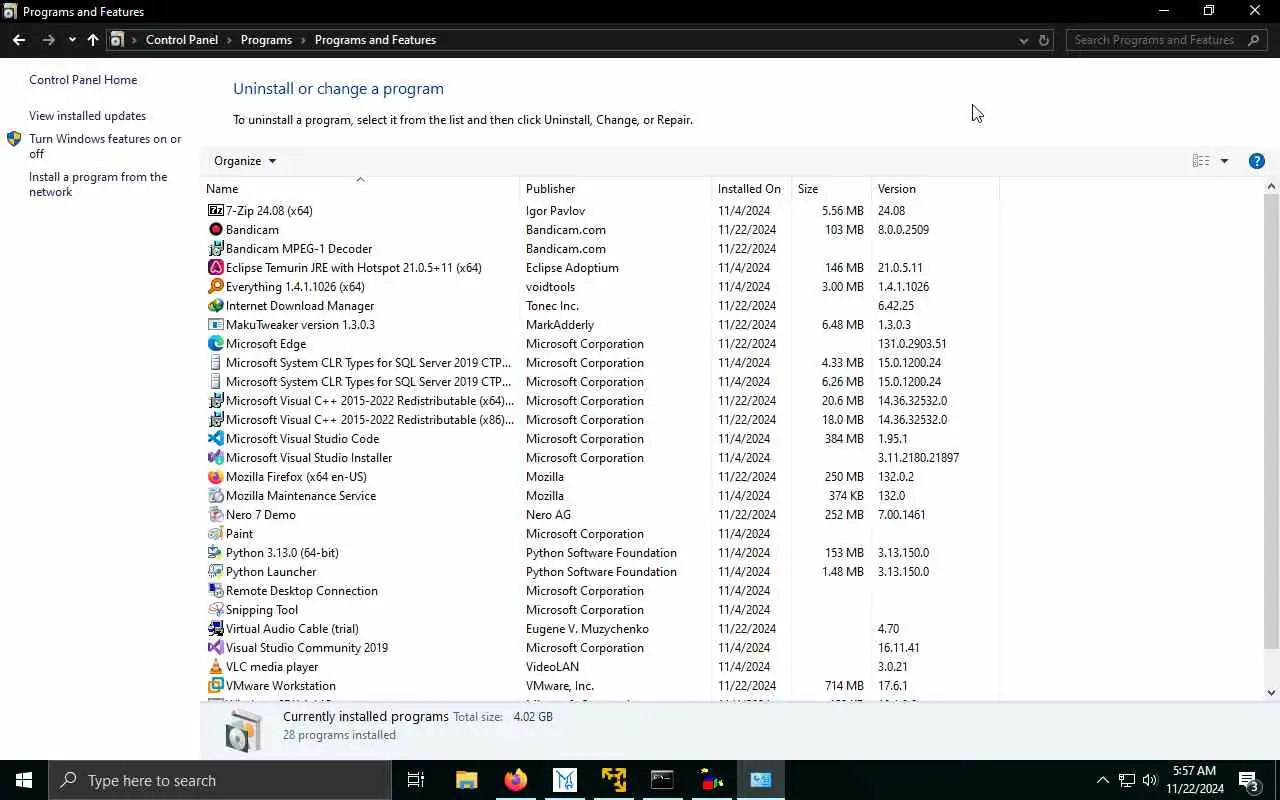The height and width of the screenshot is (800, 1280).
Task: Open Task View on the taskbar
Action: tap(416, 780)
